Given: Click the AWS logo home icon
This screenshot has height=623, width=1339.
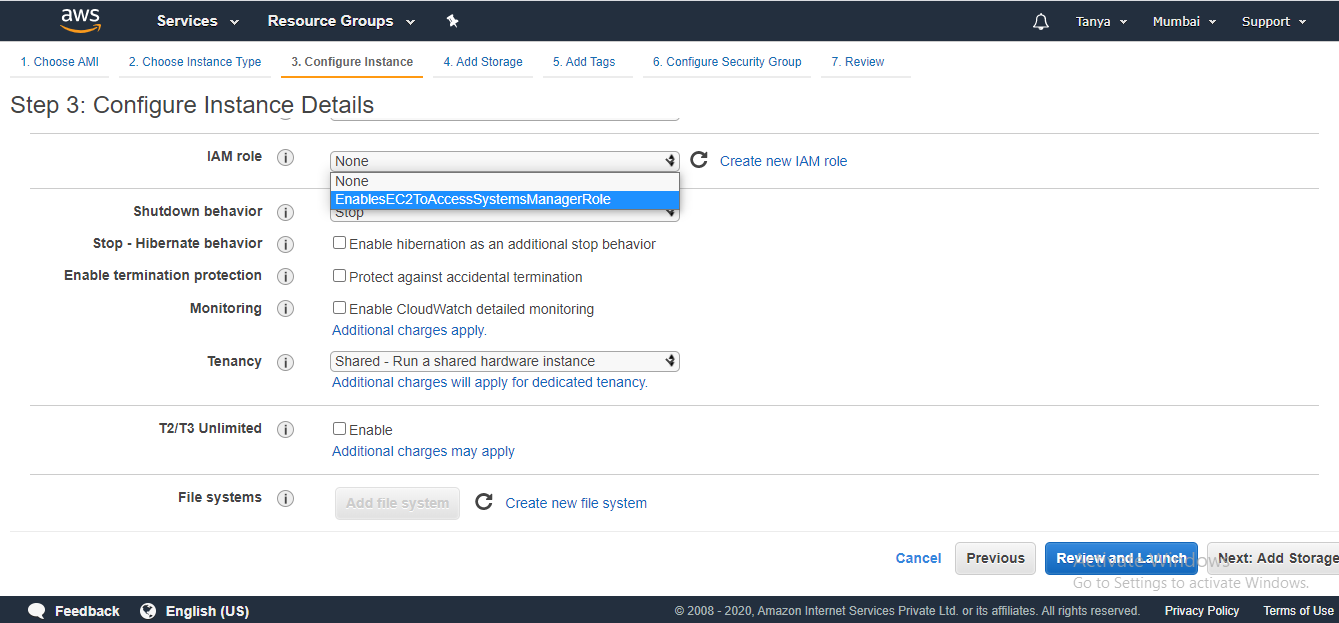Looking at the screenshot, I should [x=81, y=20].
